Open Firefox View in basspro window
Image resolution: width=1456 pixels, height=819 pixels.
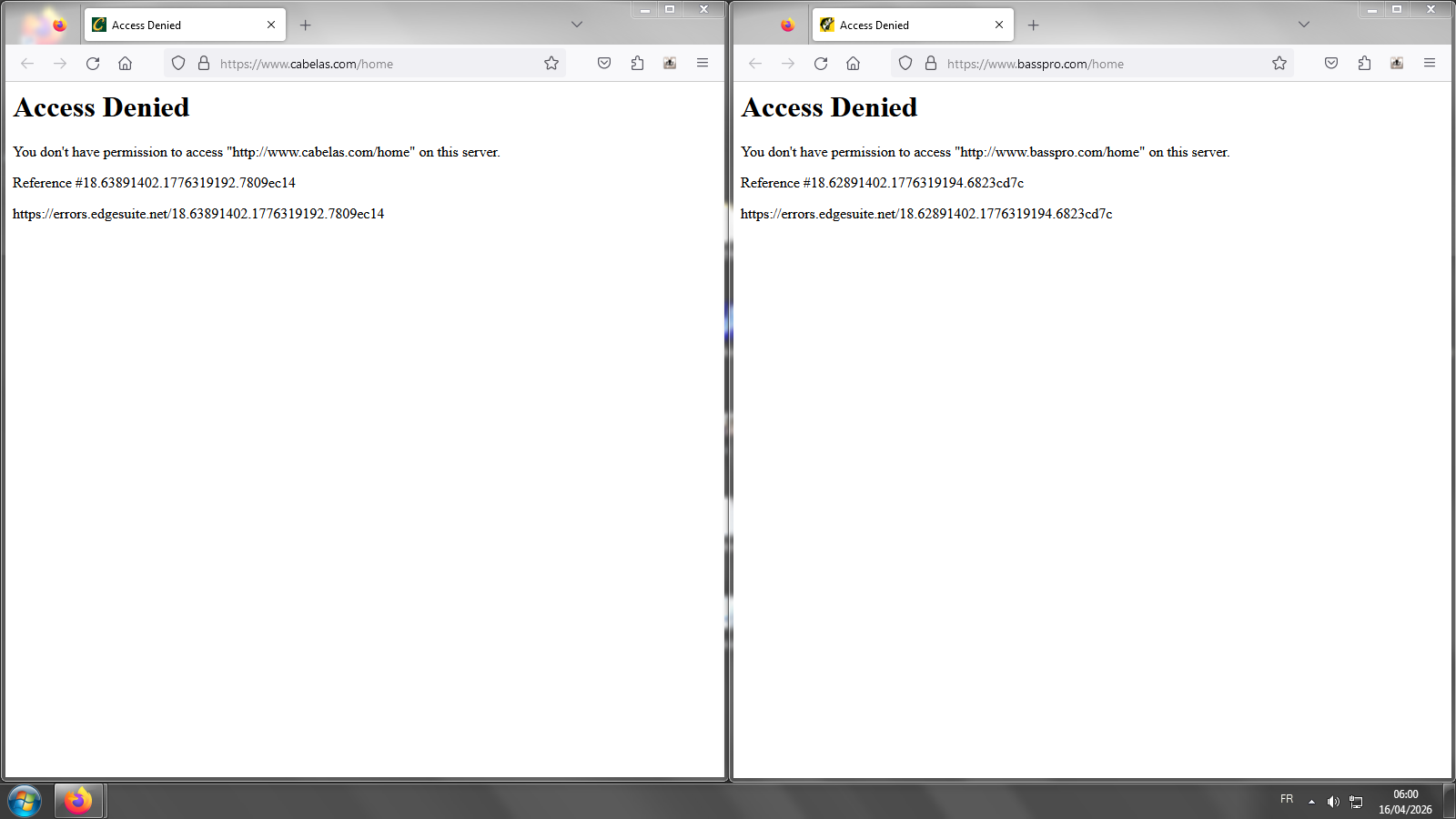(787, 25)
